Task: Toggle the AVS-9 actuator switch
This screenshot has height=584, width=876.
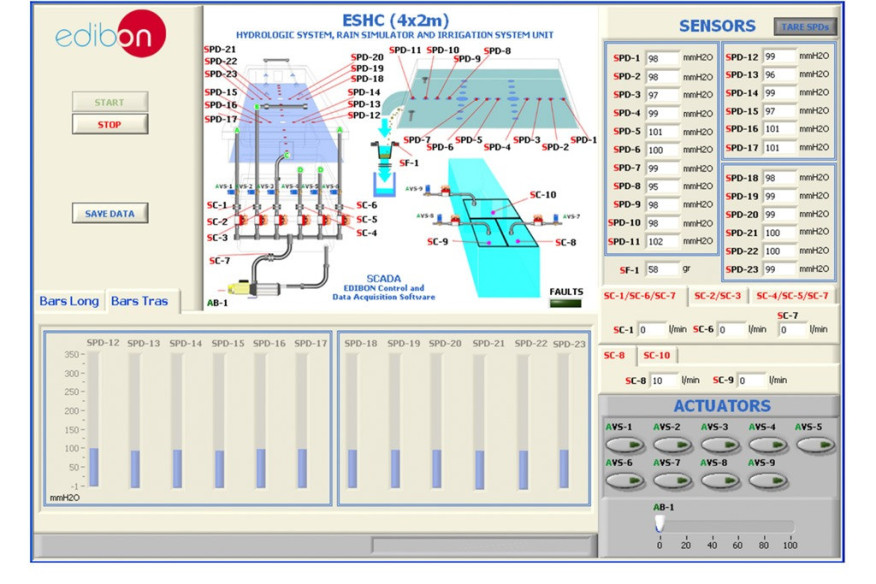Action: (768, 481)
